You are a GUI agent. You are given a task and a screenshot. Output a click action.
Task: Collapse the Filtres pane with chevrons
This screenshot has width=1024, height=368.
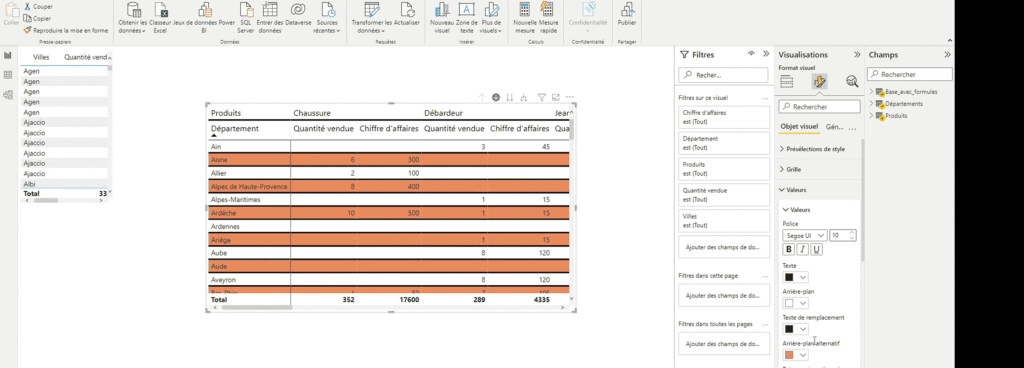[x=766, y=54]
